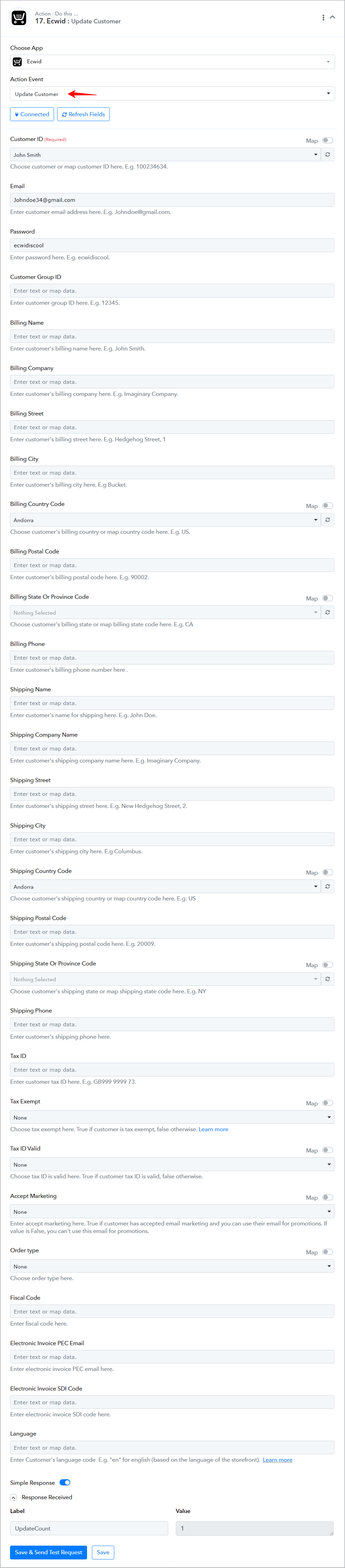Toggle Map switch for Tax ID Valid

pyautogui.click(x=327, y=1150)
